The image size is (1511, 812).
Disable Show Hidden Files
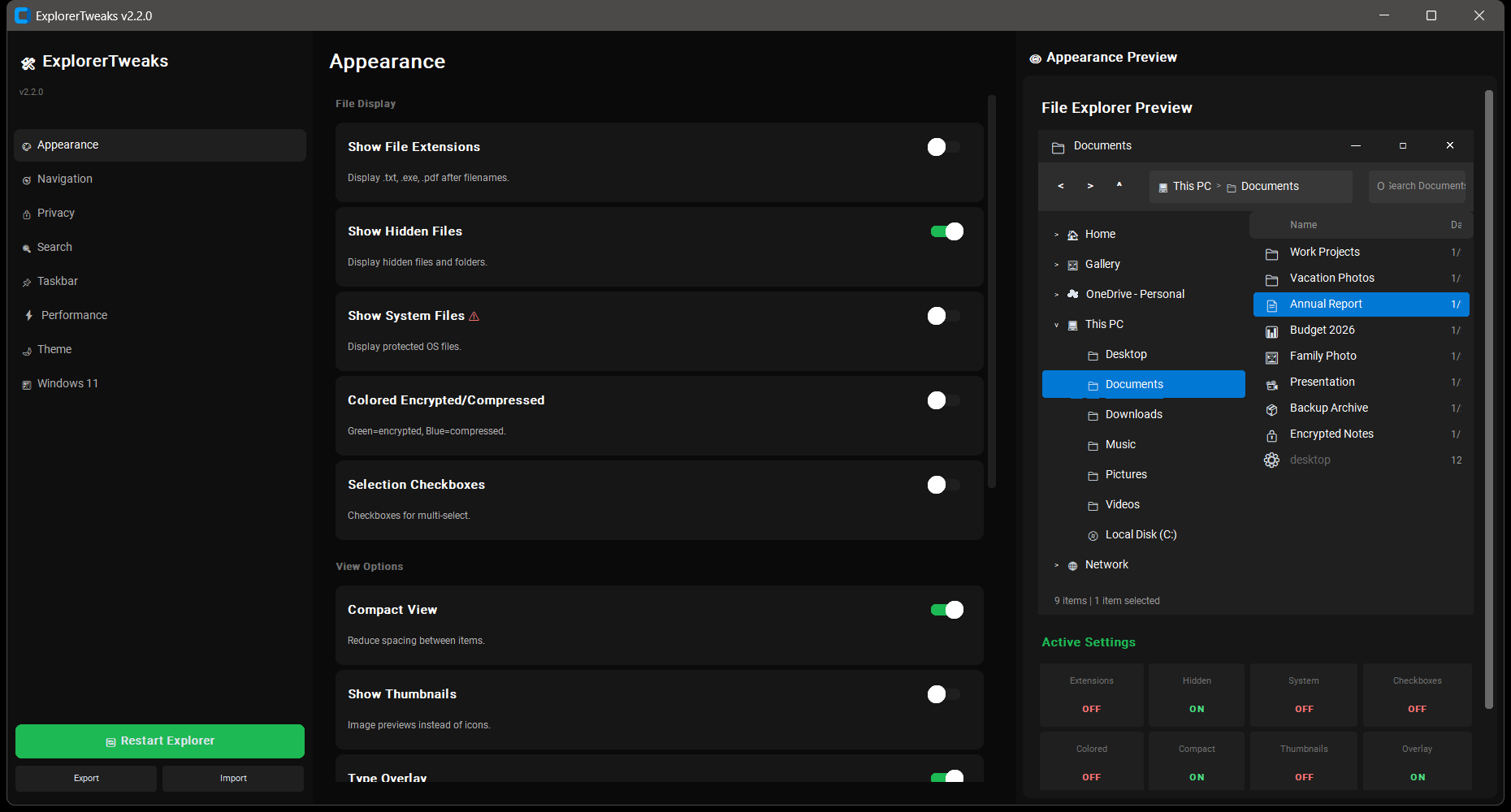click(946, 231)
